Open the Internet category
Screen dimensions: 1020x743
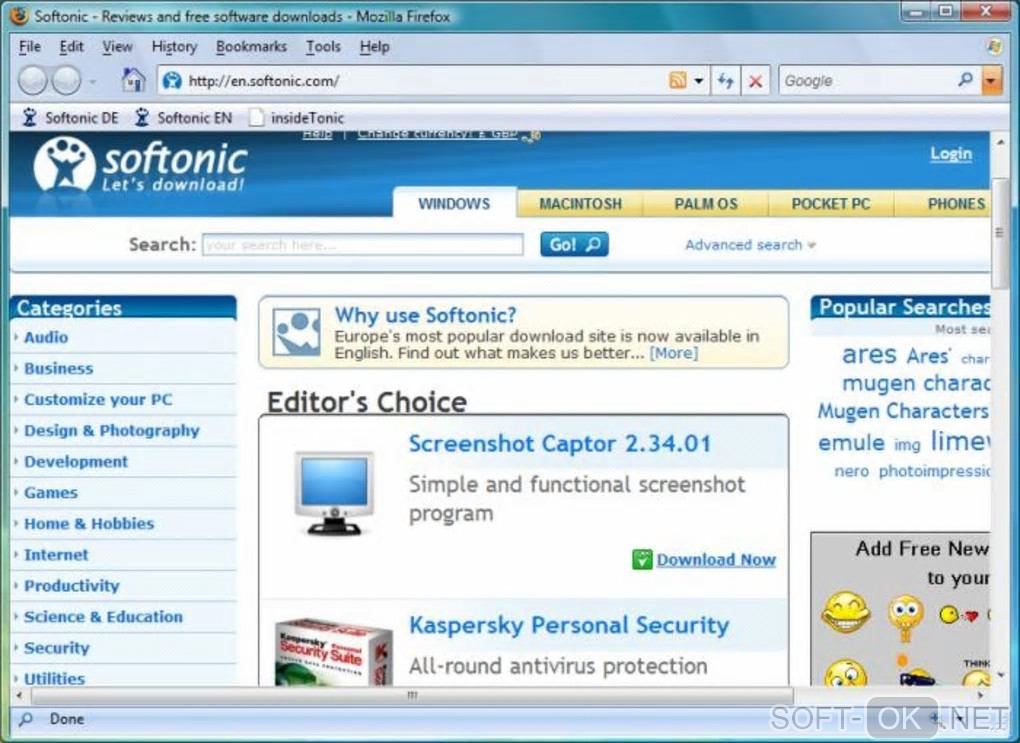pyautogui.click(x=56, y=555)
